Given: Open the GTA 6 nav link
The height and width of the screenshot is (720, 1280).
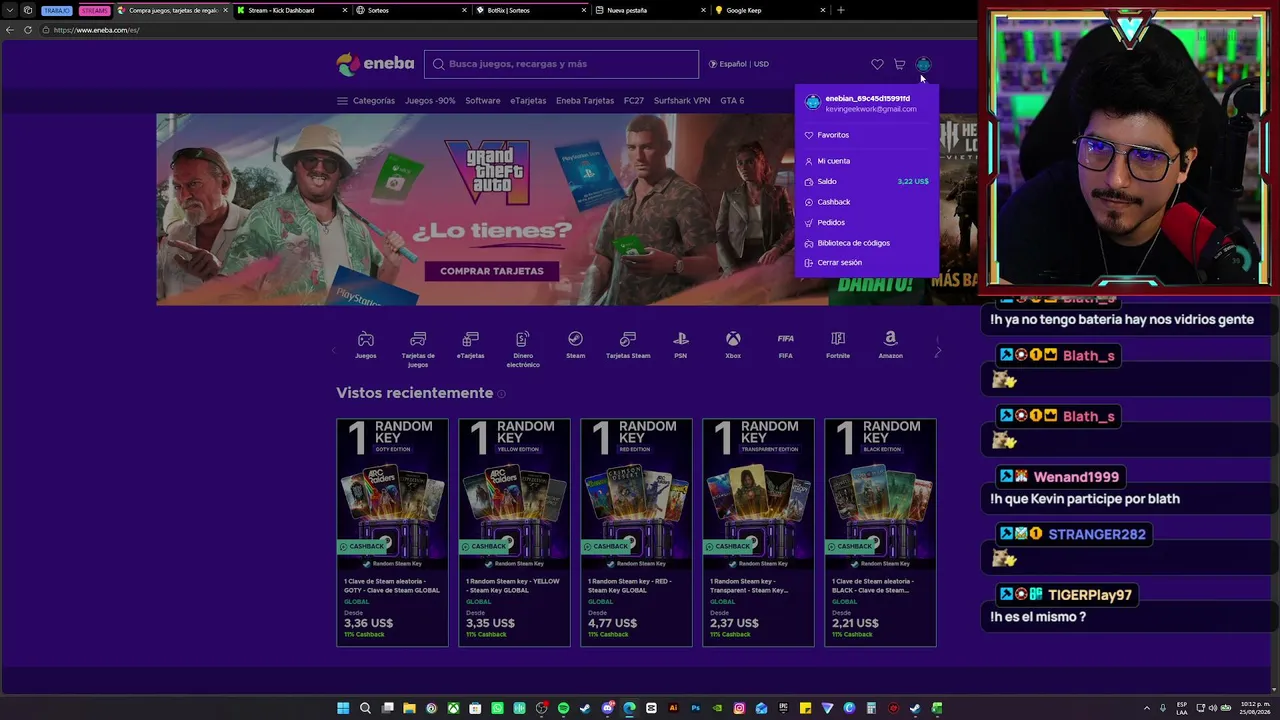Looking at the screenshot, I should [732, 101].
